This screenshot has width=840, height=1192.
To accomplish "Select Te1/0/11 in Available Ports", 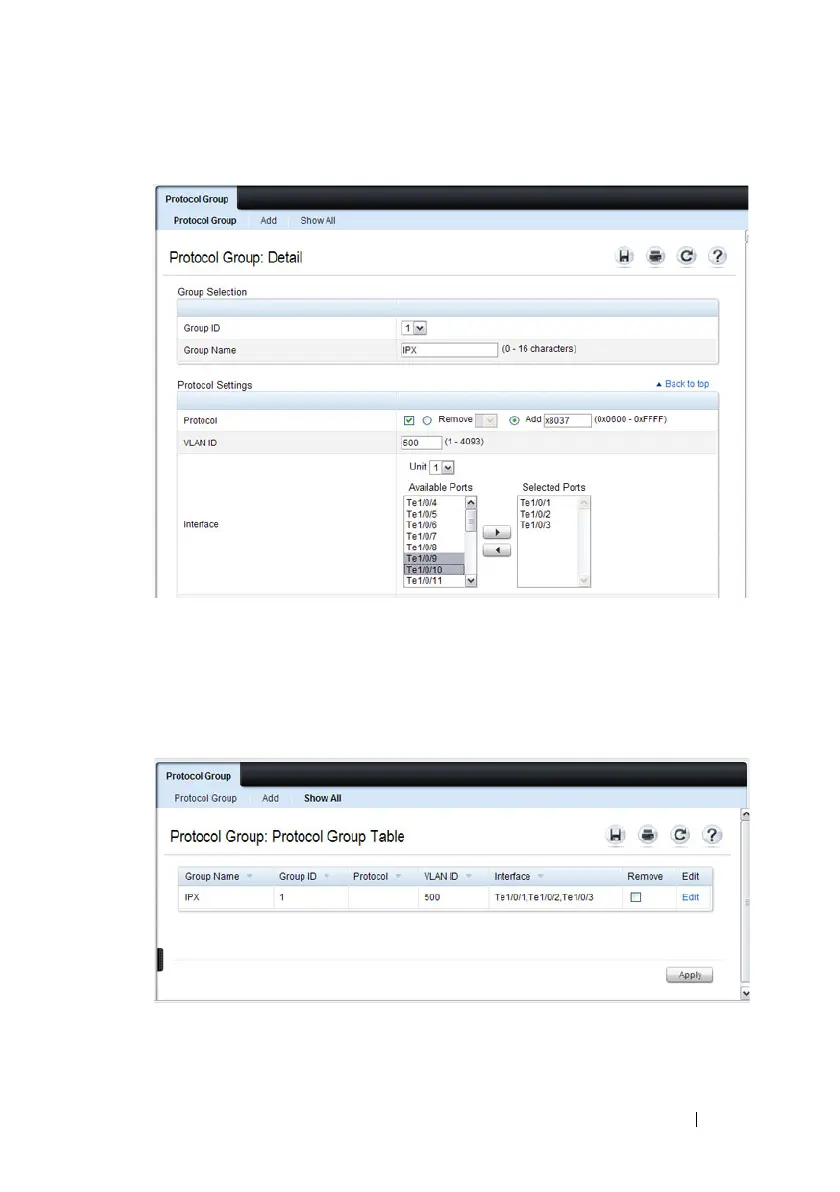I will (434, 581).
